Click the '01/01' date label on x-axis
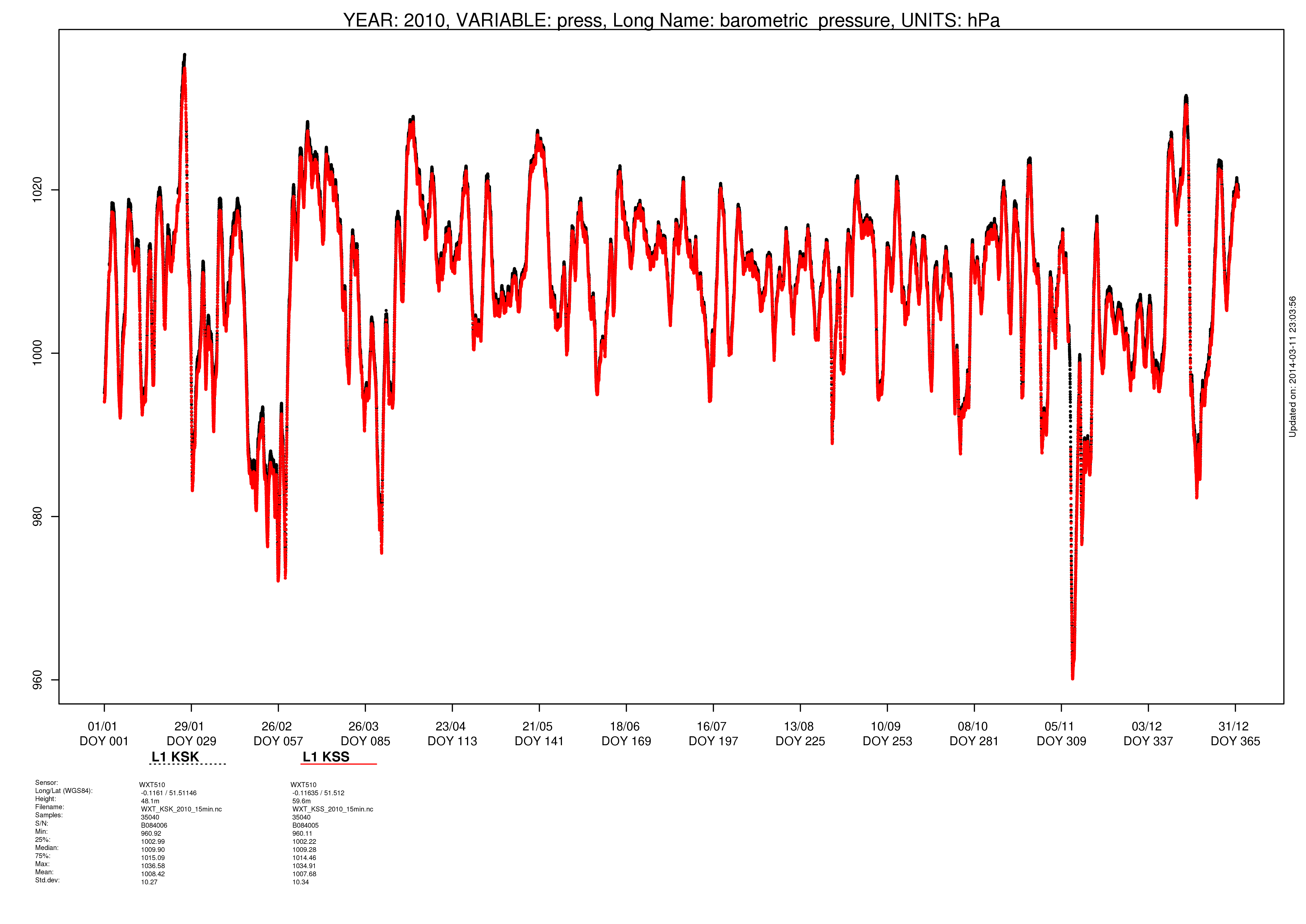Viewport: 1306px width, 924px height. point(103,727)
